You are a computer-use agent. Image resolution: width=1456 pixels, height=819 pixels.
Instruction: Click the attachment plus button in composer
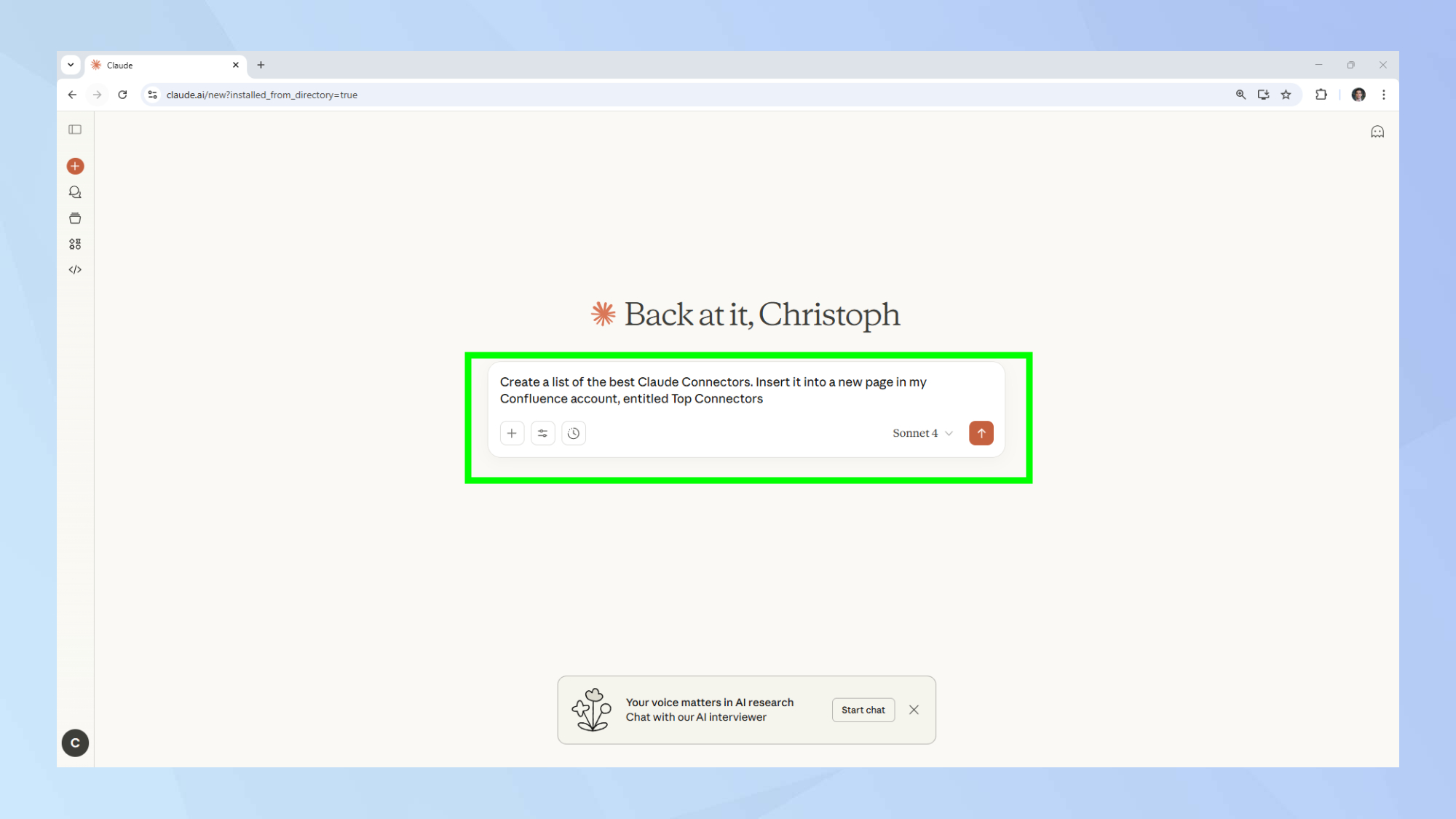coord(512,433)
